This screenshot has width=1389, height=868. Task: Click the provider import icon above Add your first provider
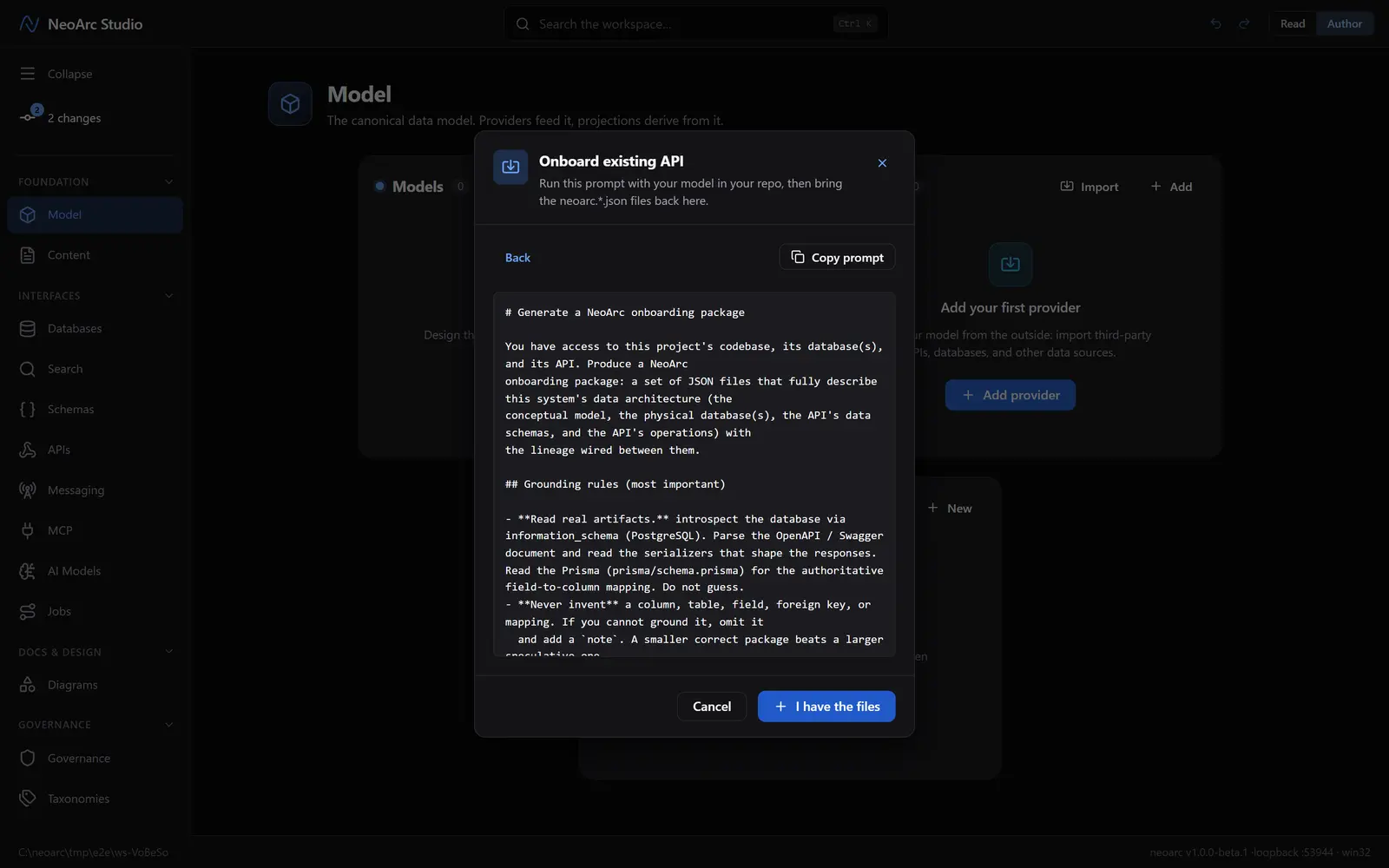tap(1010, 264)
